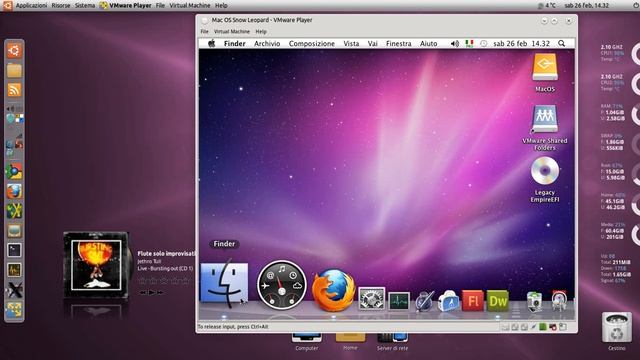Screen dimensions: 640x360
Task: Click the date and time in Ubuntu panel
Action: click(x=586, y=5)
